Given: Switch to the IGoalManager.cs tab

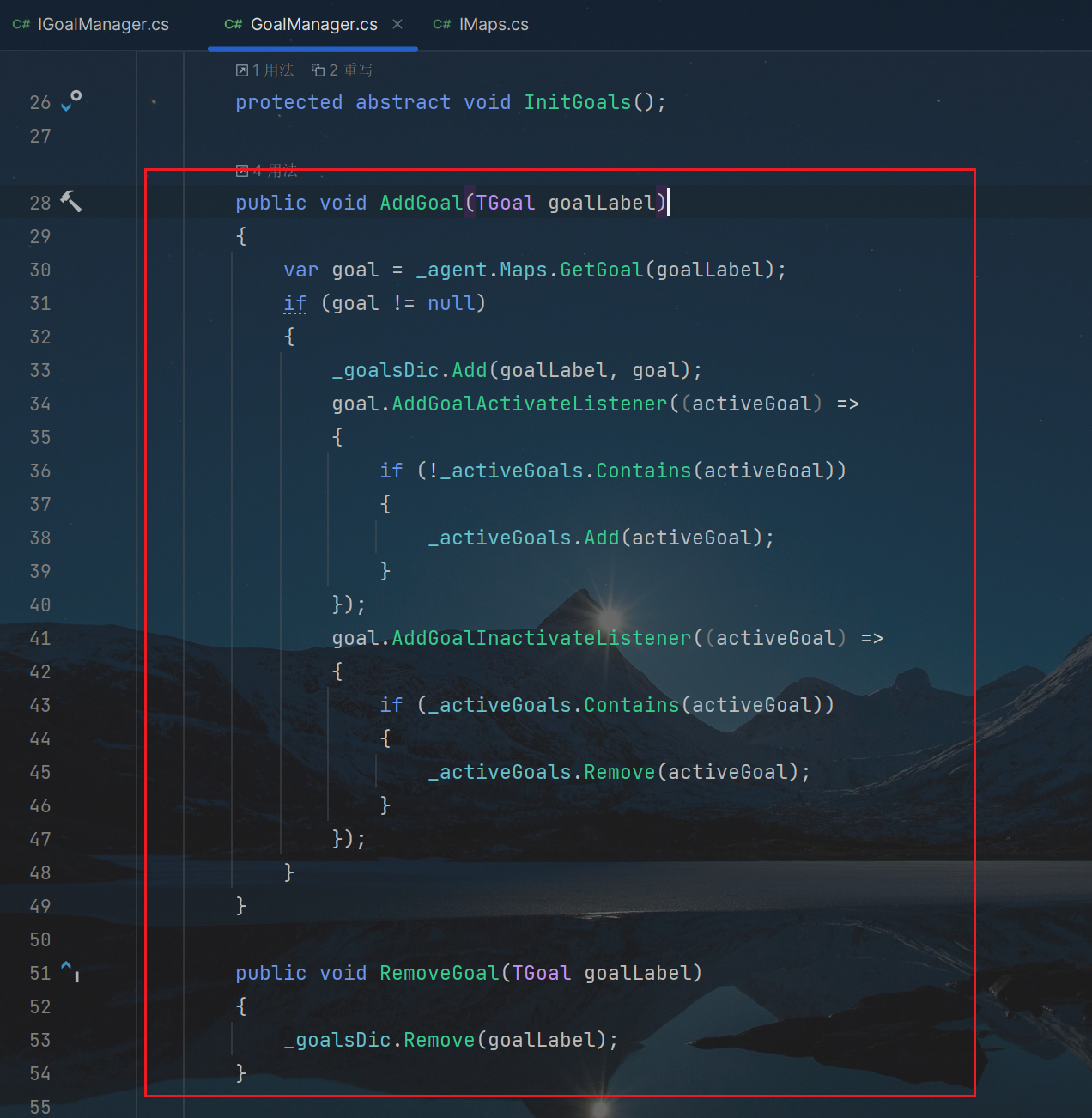Looking at the screenshot, I should 102,25.
